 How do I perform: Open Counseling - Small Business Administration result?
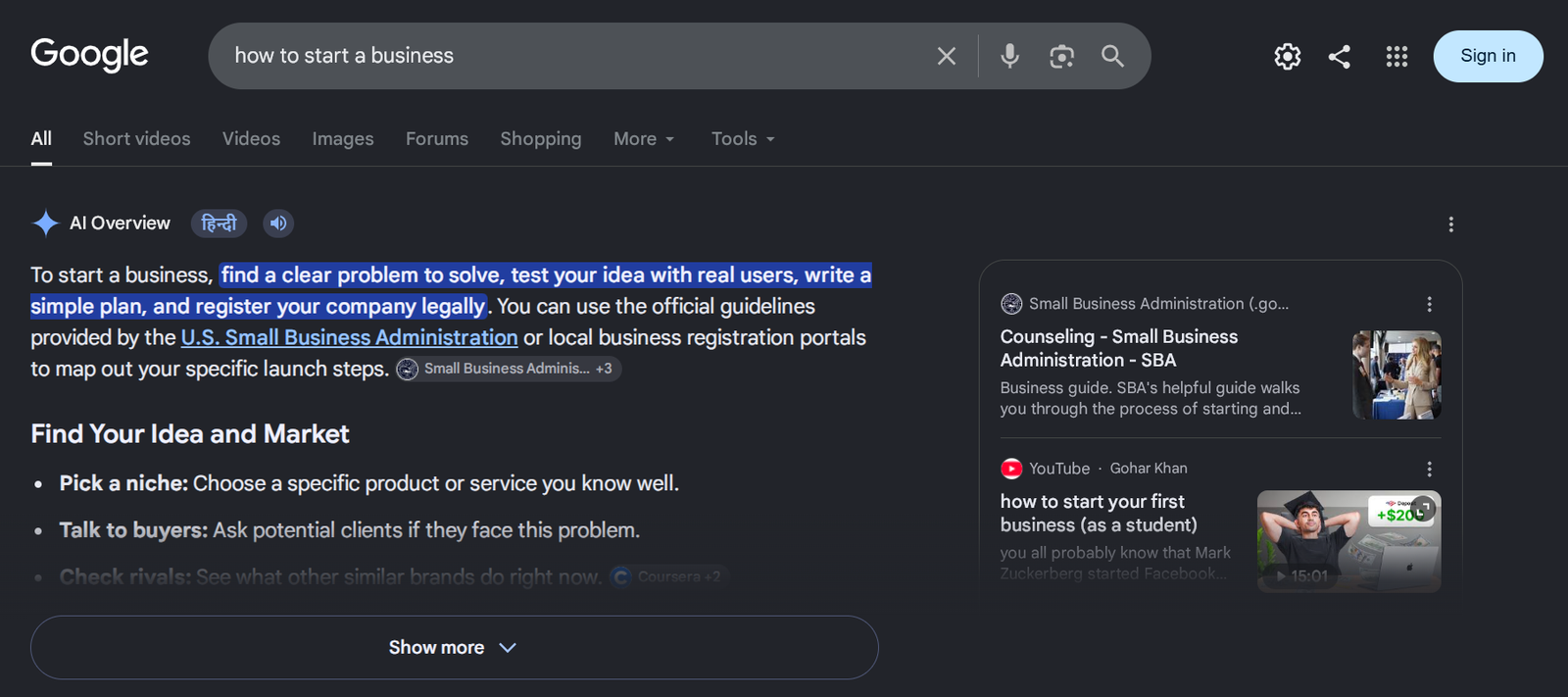click(1118, 348)
